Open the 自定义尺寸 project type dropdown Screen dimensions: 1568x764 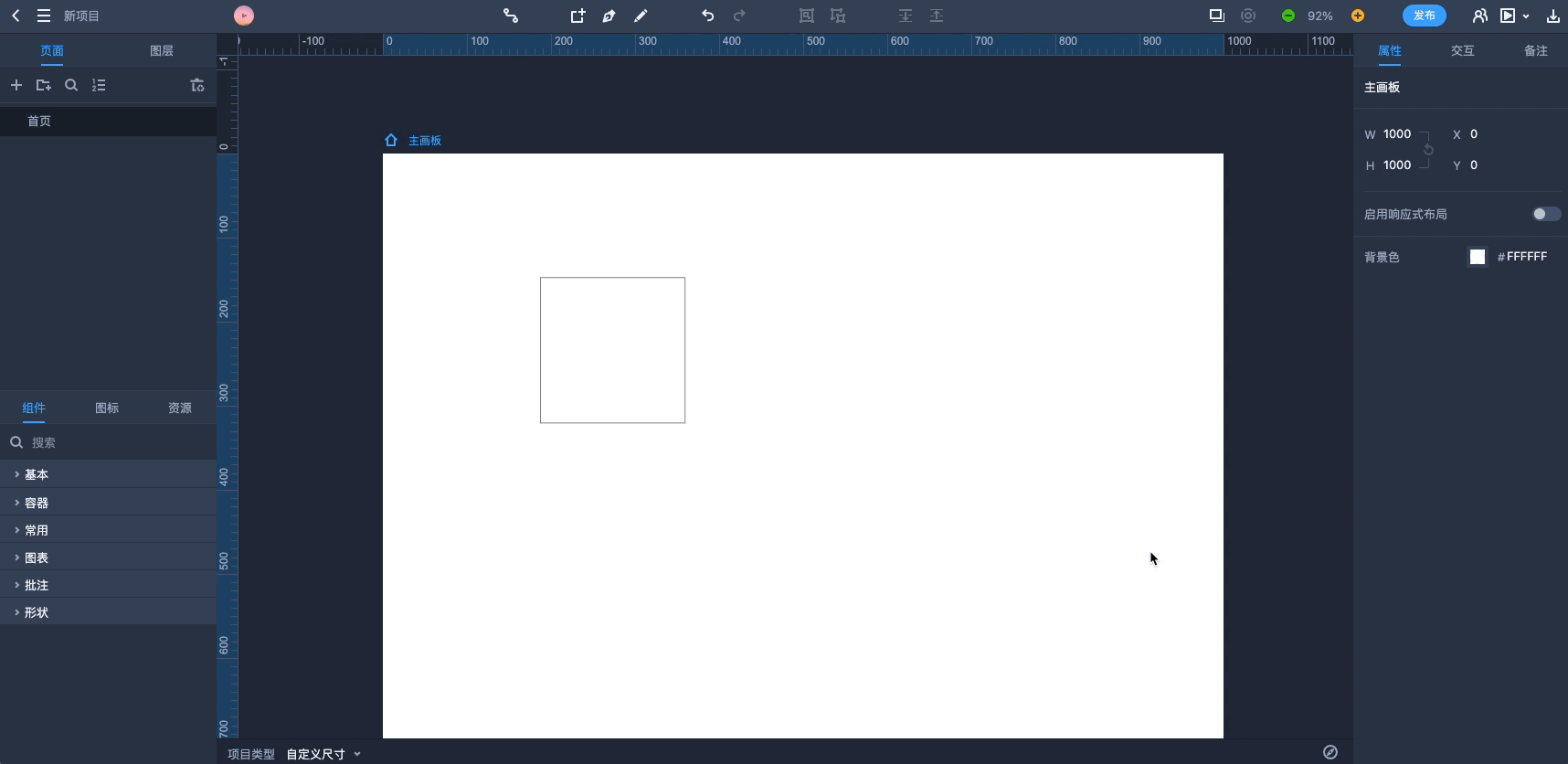tap(323, 754)
